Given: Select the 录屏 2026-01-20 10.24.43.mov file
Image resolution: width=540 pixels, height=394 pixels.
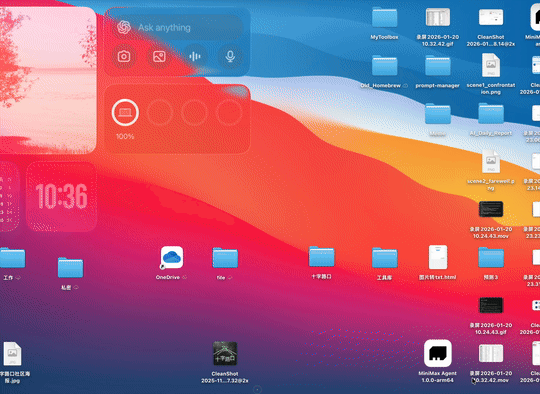Looking at the screenshot, I should [491, 209].
